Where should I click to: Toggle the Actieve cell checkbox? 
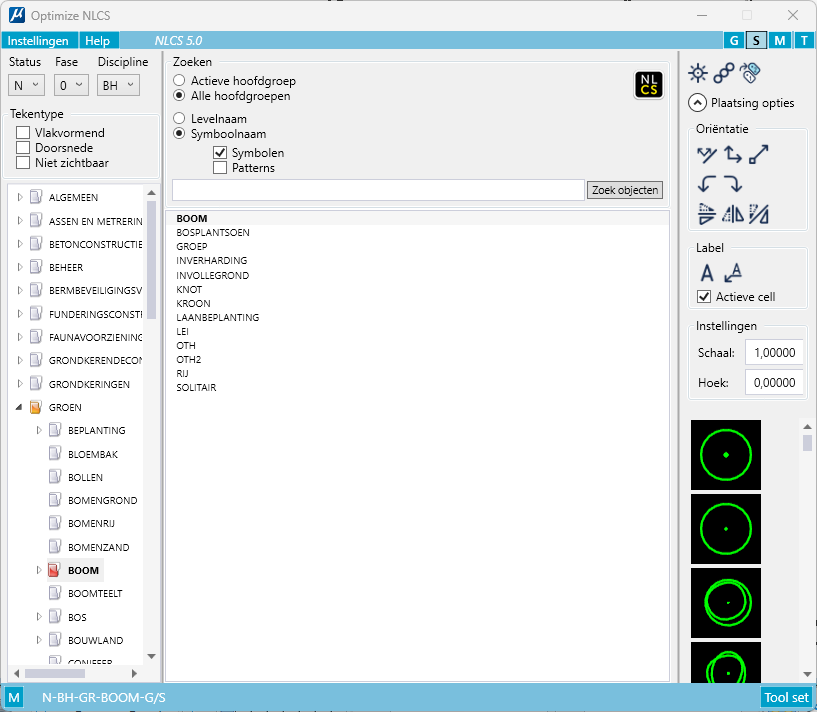coord(704,297)
